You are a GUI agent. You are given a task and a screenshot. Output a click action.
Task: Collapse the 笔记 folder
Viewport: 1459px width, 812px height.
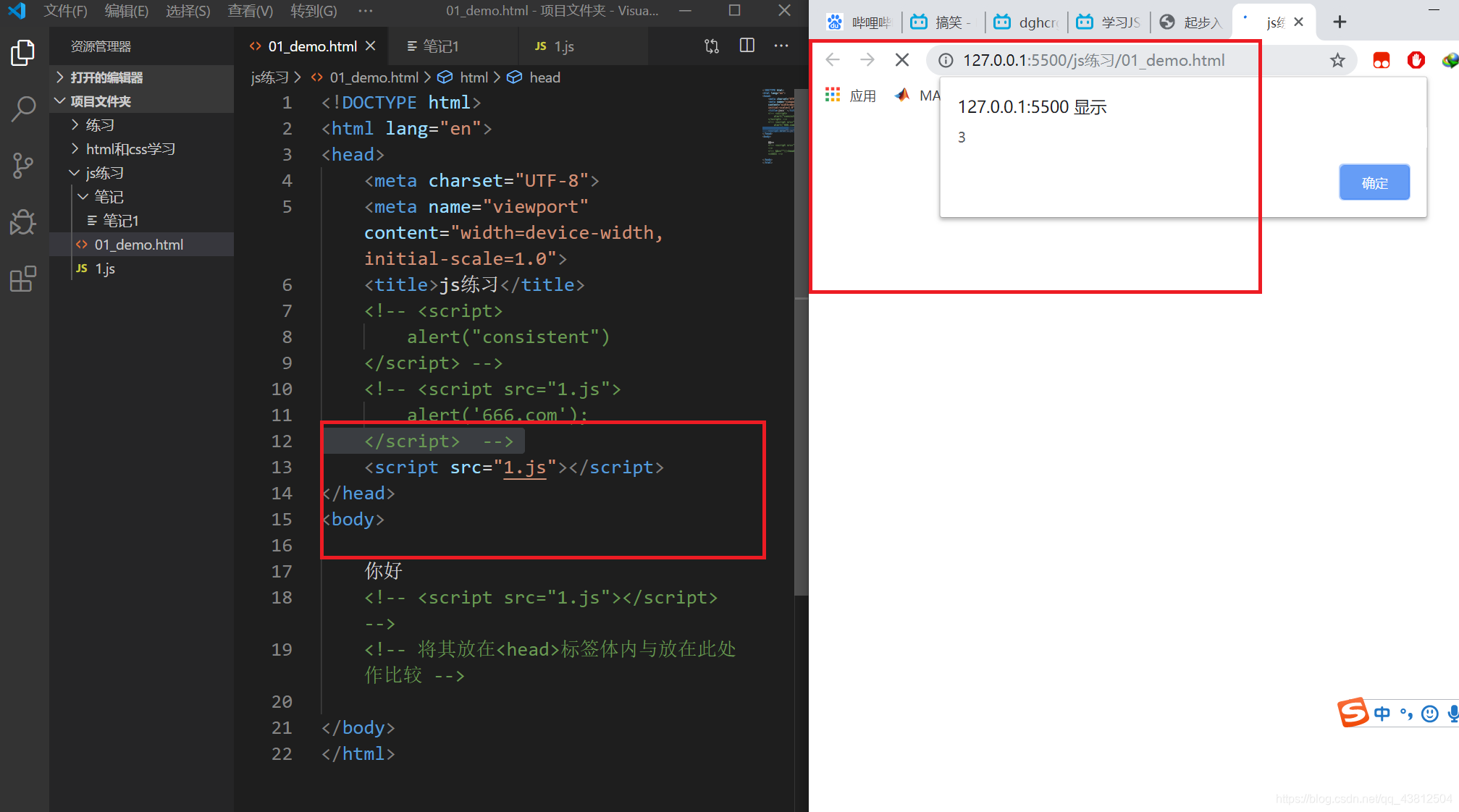(x=141, y=197)
